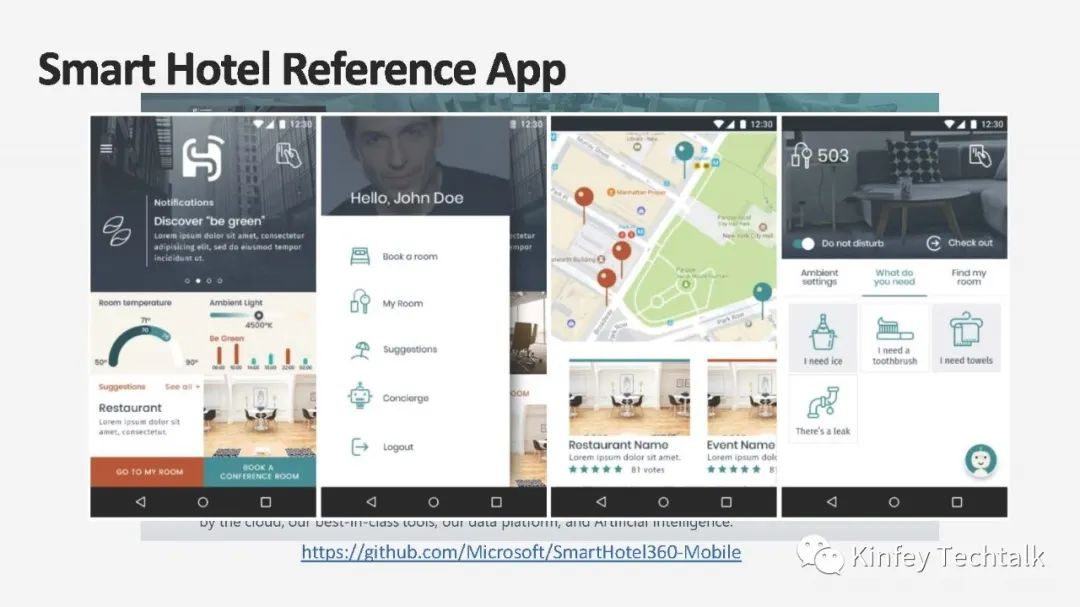The width and height of the screenshot is (1080, 607).
Task: Select the leaf icon beside Discover be green
Action: pos(116,232)
